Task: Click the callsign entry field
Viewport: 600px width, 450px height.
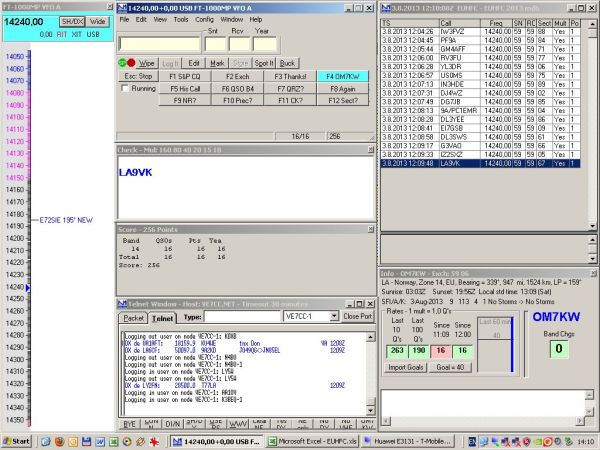Action: pos(158,44)
